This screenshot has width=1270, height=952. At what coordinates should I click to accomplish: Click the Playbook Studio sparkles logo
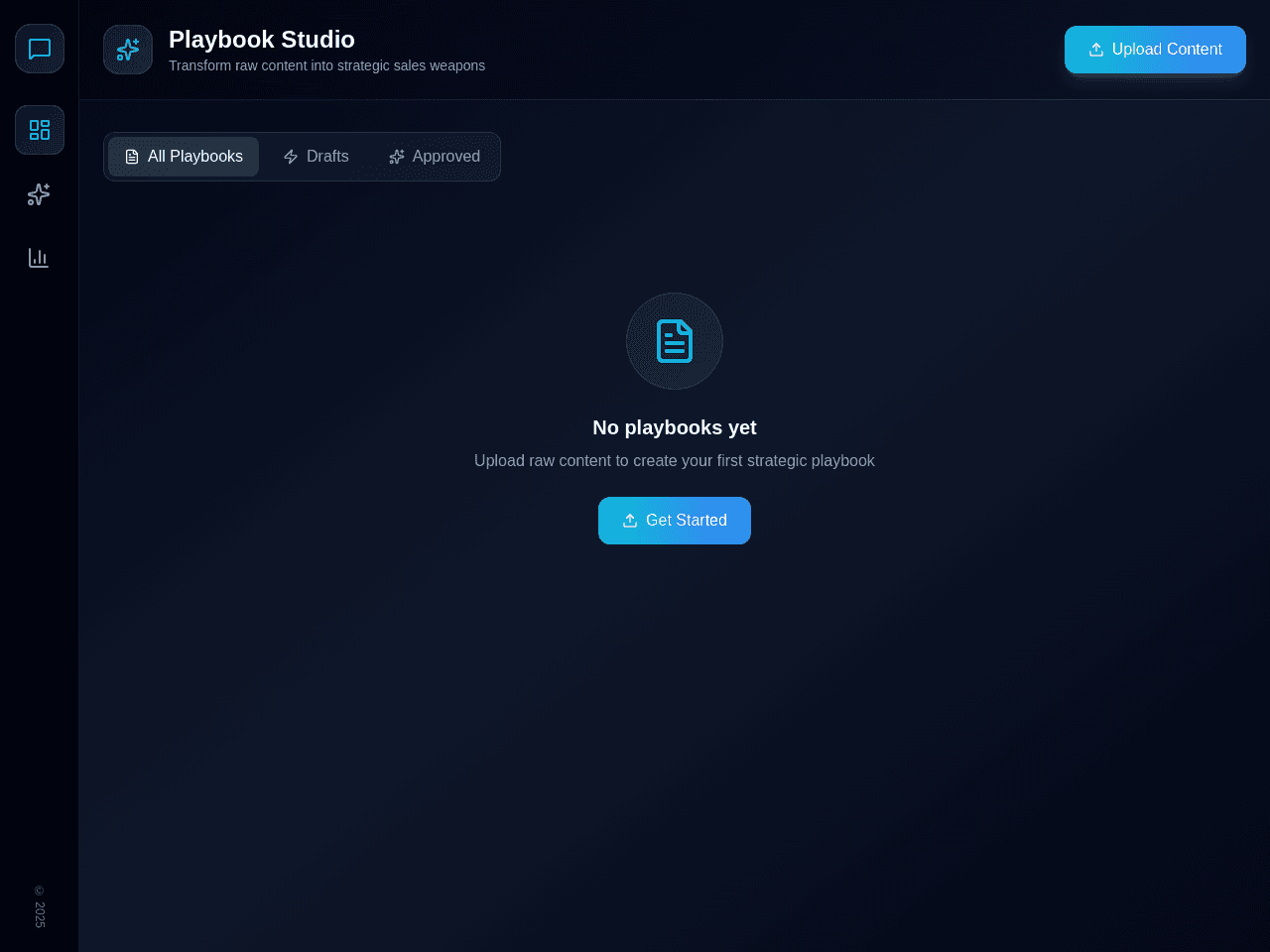[x=128, y=50]
